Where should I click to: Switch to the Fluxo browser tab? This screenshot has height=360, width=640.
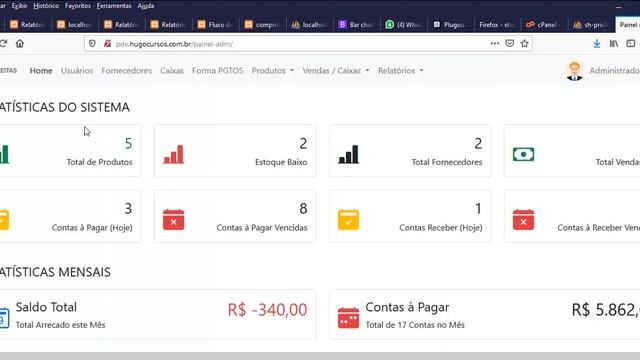click(216, 25)
